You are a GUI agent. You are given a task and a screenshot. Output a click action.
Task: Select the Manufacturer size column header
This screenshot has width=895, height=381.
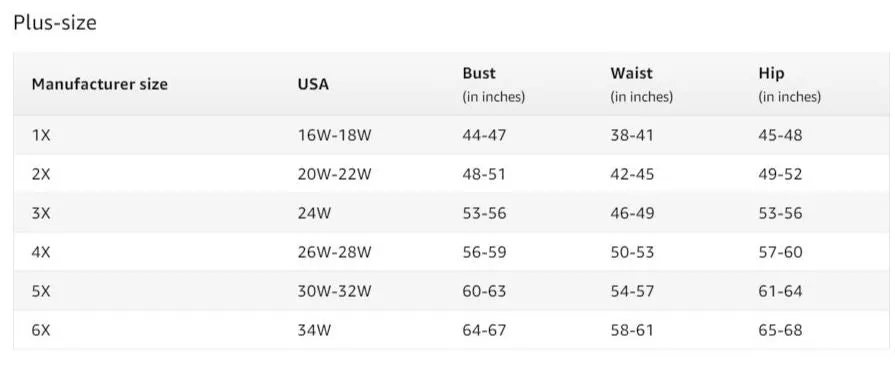(x=100, y=85)
